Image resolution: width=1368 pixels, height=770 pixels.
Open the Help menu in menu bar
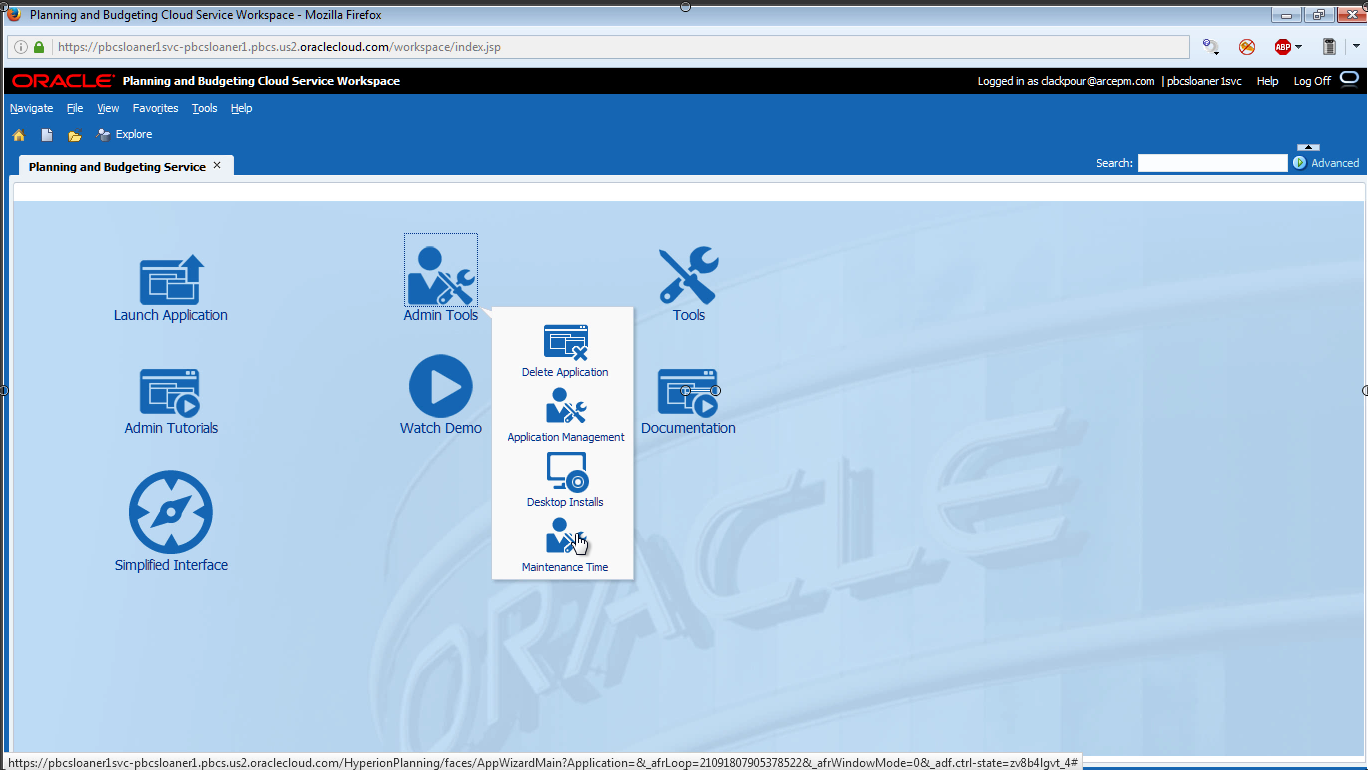[x=241, y=108]
